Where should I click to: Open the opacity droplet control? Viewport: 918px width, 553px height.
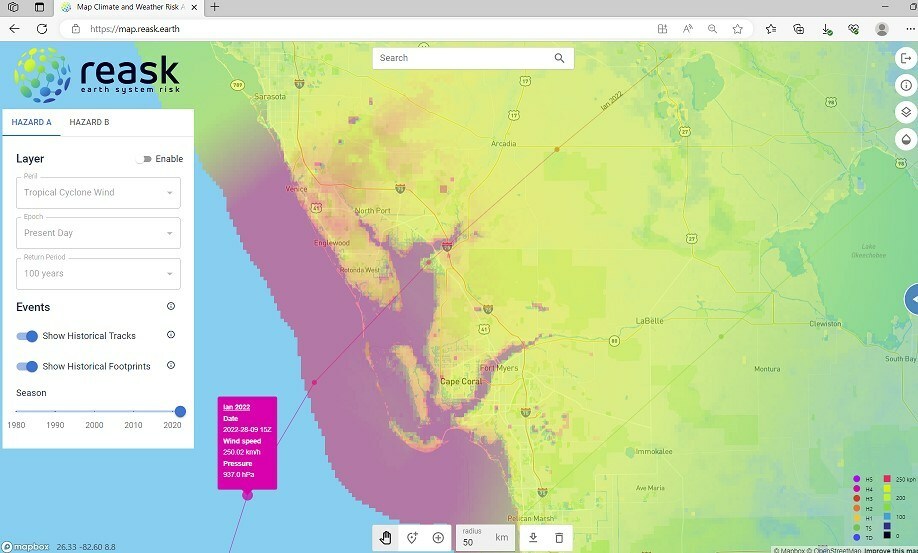(x=905, y=139)
